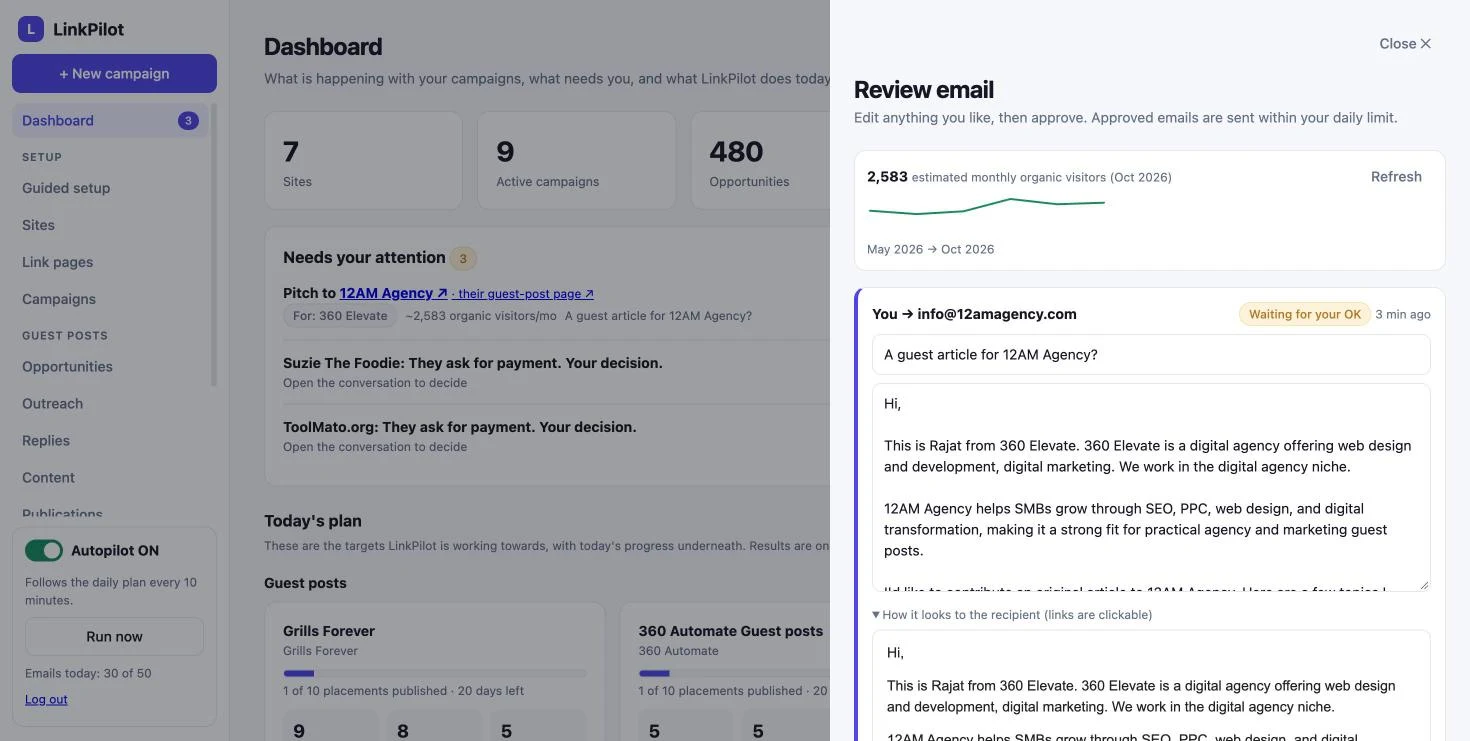Screen dimensions: 1470x741
Task: Open the ToolMato.org payment decision
Action: (460, 427)
